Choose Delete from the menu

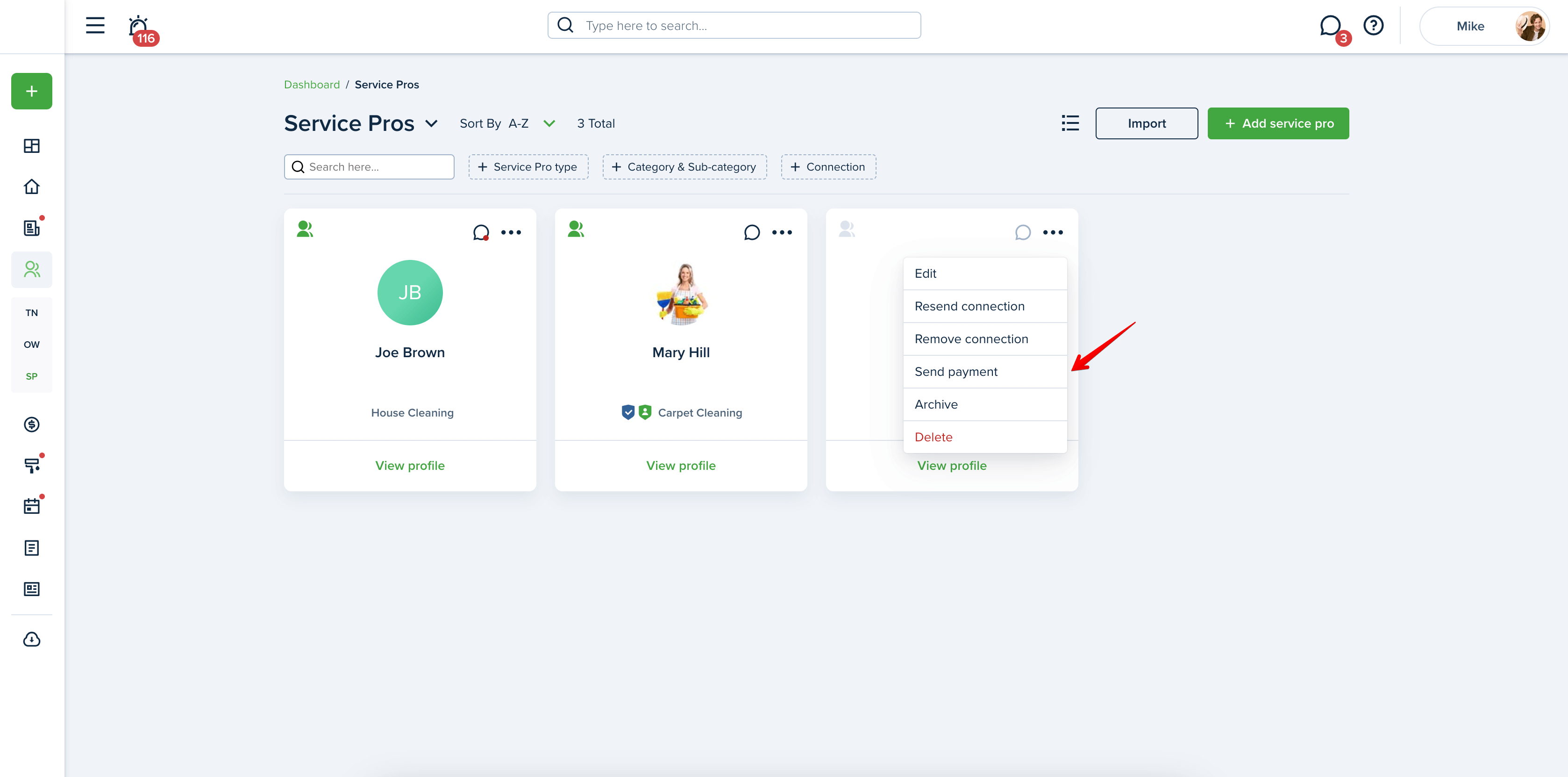(x=985, y=437)
